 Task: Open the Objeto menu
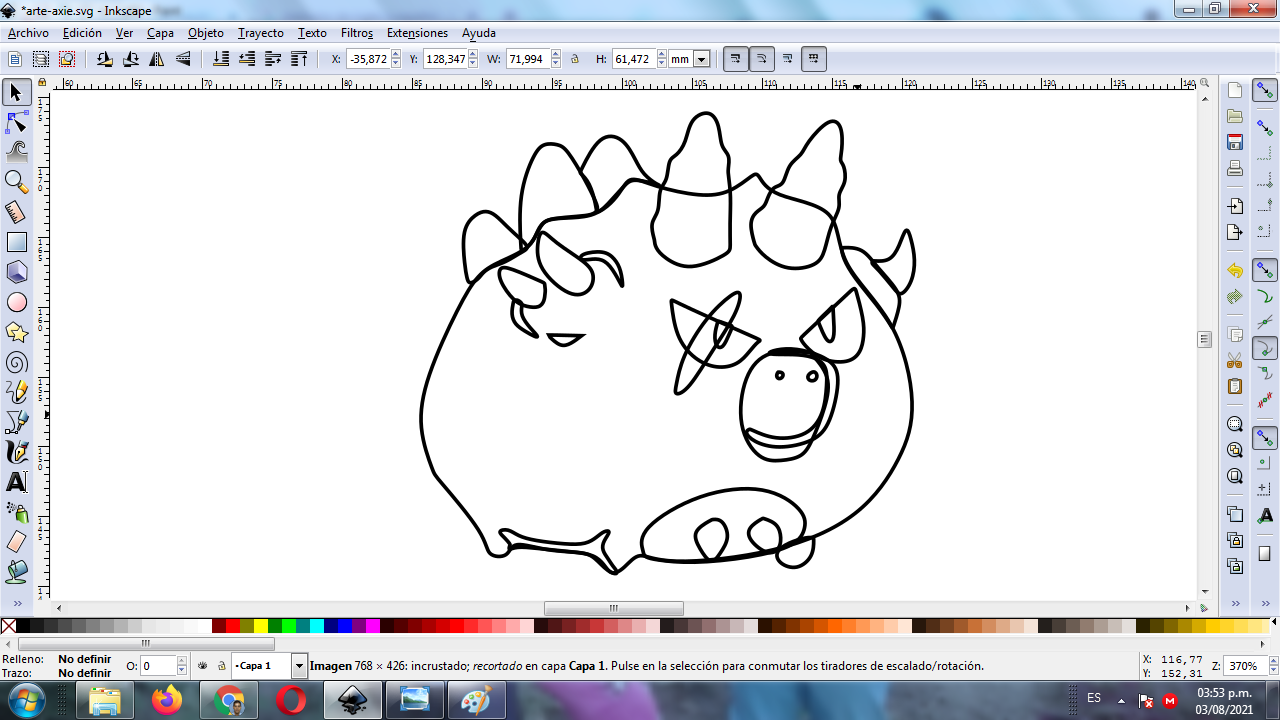(206, 33)
